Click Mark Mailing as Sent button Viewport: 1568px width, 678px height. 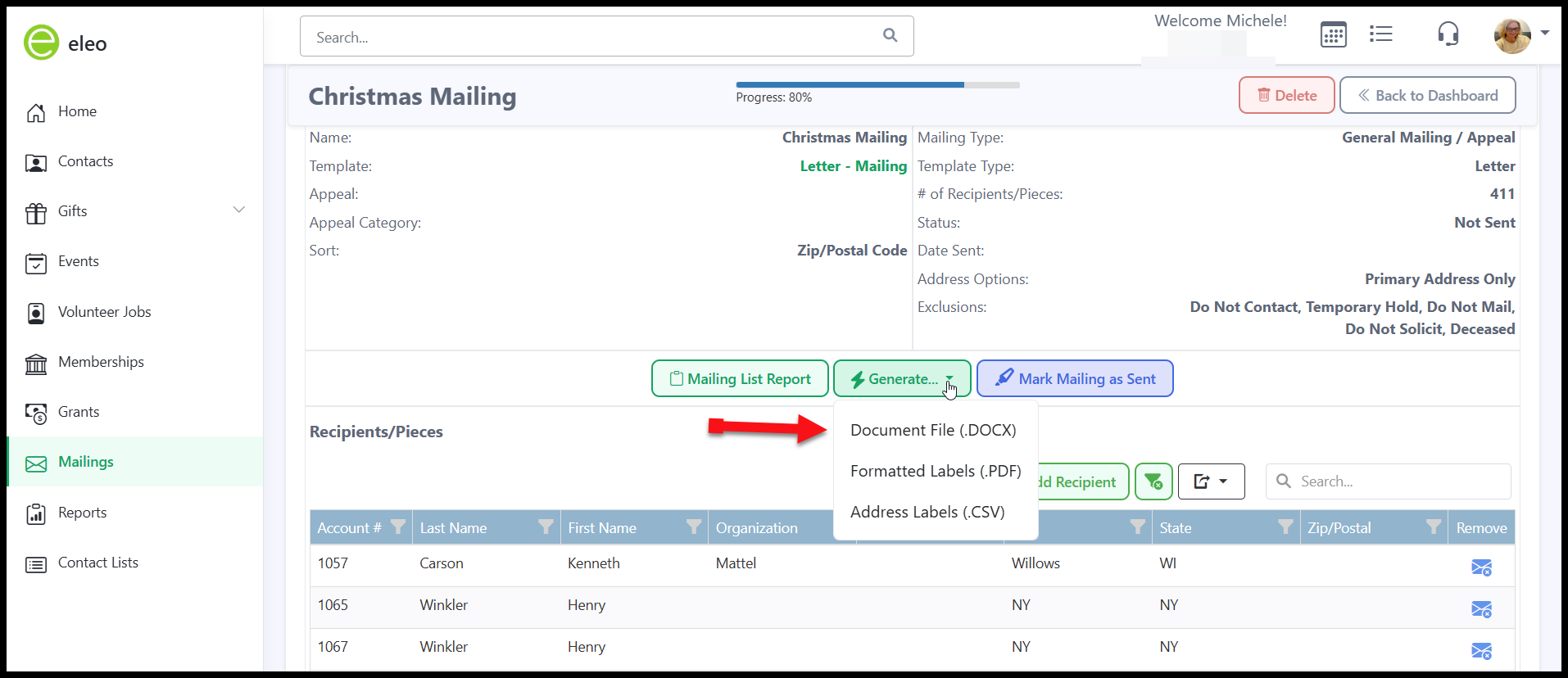tap(1075, 378)
